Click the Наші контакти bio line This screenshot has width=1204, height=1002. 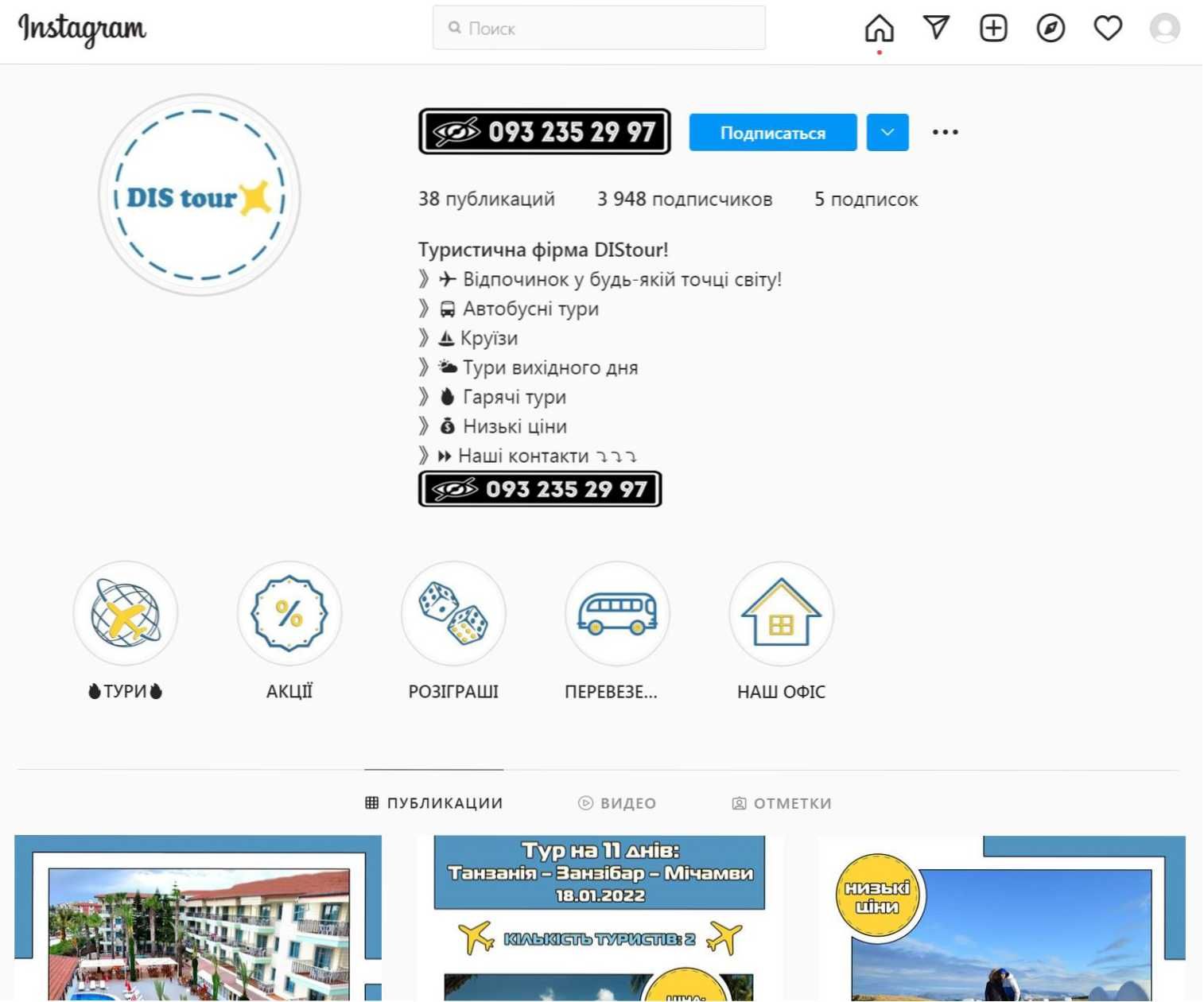(x=528, y=456)
